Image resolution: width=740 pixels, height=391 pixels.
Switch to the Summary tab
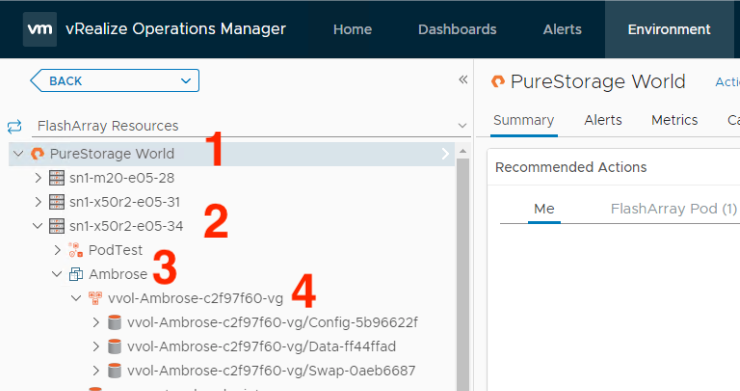524,120
